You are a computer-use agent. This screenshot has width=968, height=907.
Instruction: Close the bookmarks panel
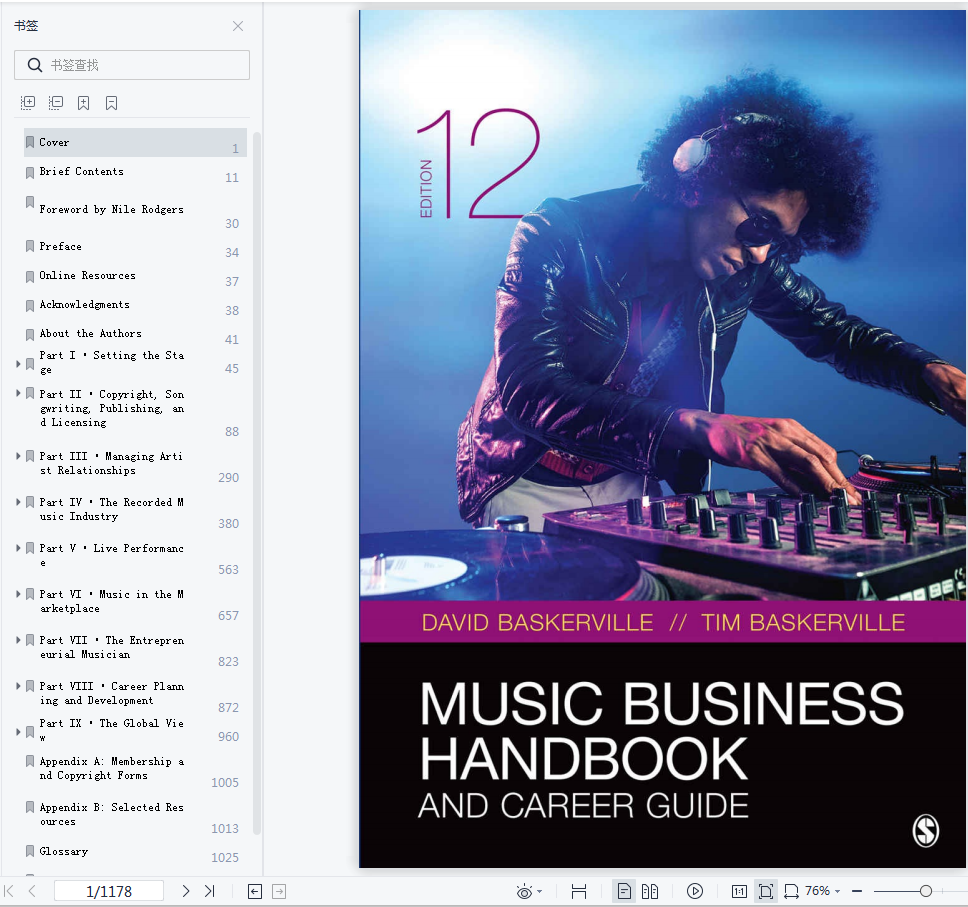238,26
